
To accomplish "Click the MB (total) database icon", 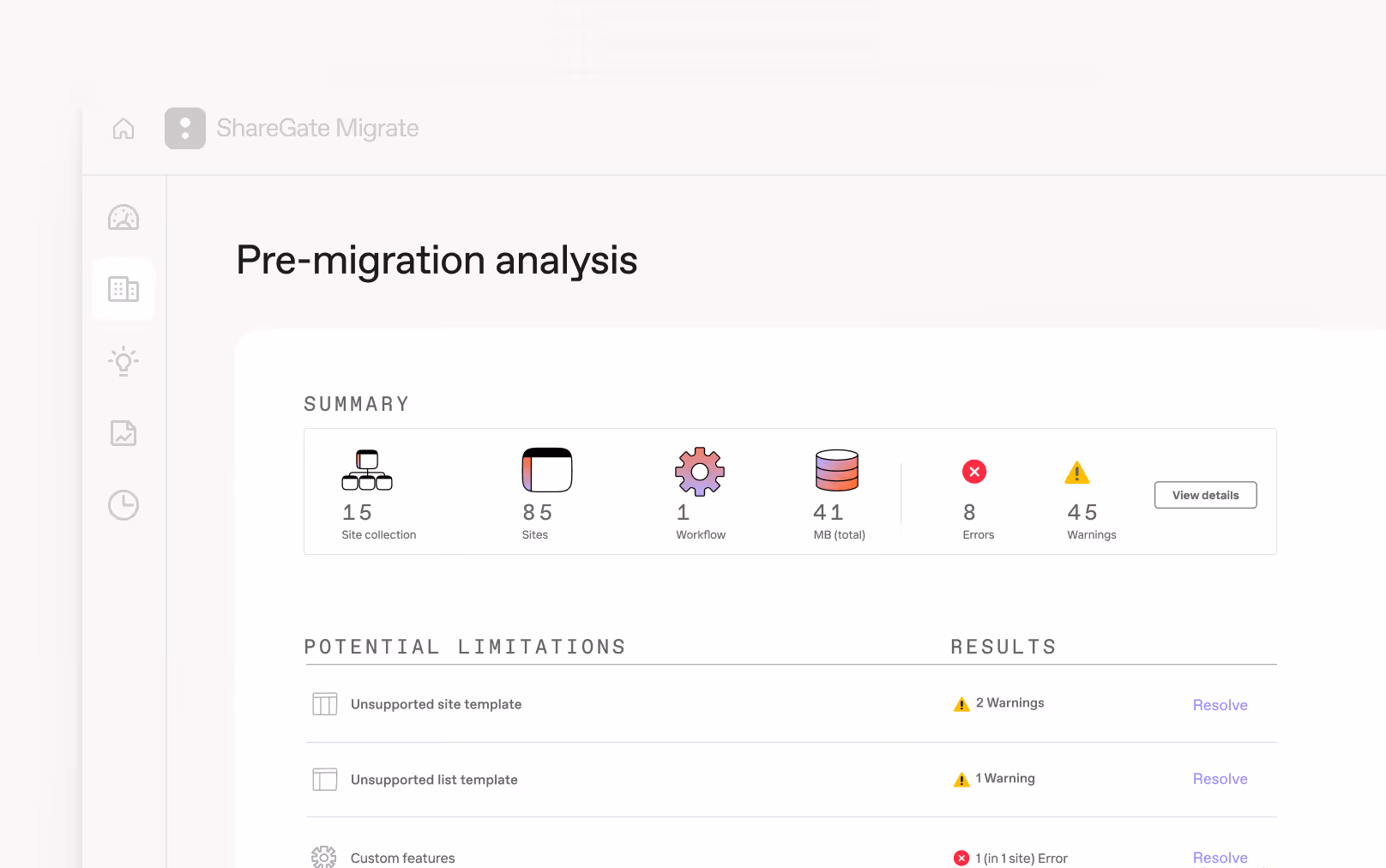I will pos(837,470).
